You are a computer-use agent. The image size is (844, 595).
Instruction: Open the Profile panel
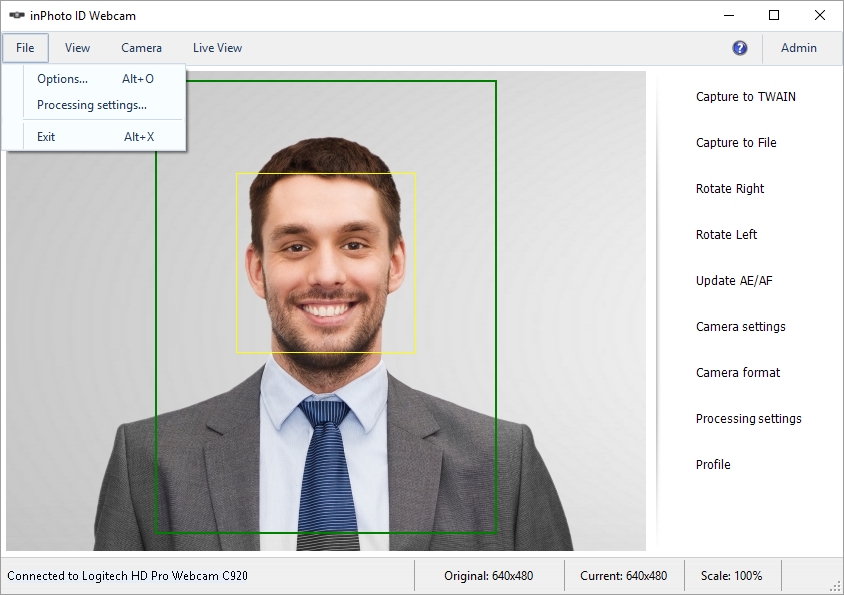coord(712,465)
